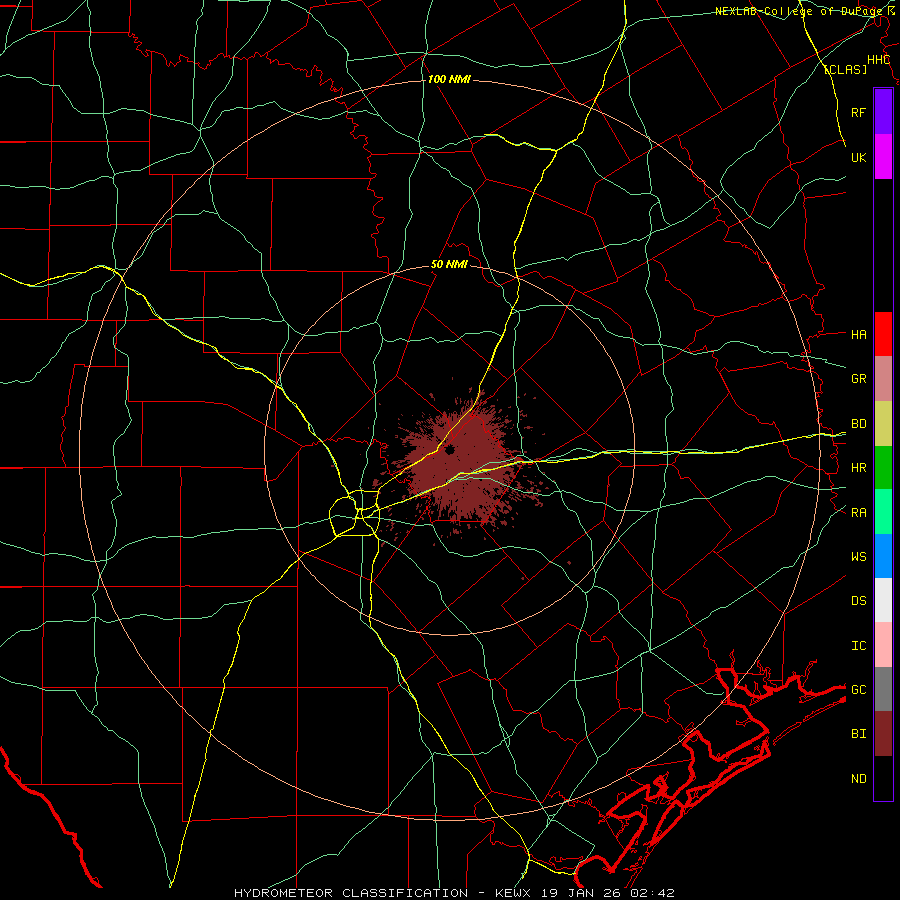
Task: Click the white DS legend swatch
Action: (x=883, y=600)
